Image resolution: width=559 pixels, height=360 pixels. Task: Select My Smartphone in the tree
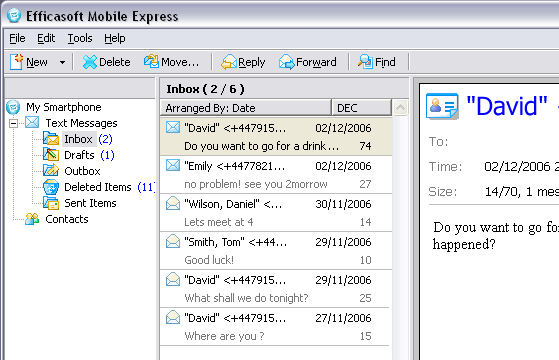64,107
